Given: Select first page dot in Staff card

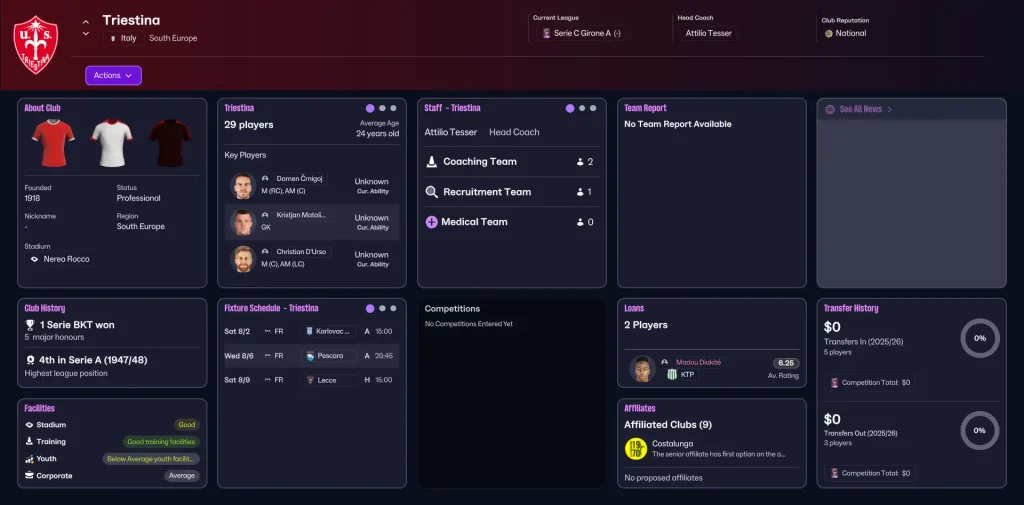Looking at the screenshot, I should pyautogui.click(x=570, y=108).
